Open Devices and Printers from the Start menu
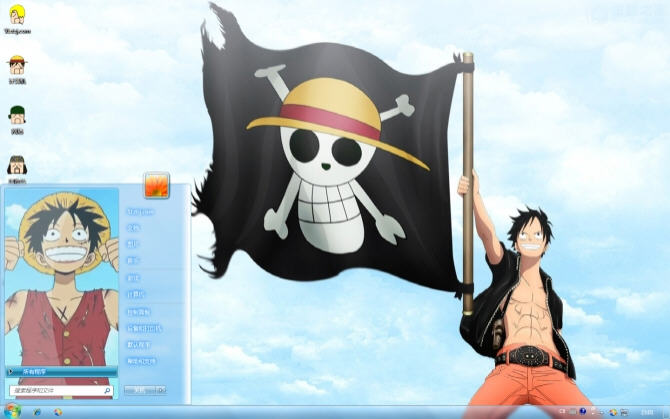 pyautogui.click(x=144, y=328)
